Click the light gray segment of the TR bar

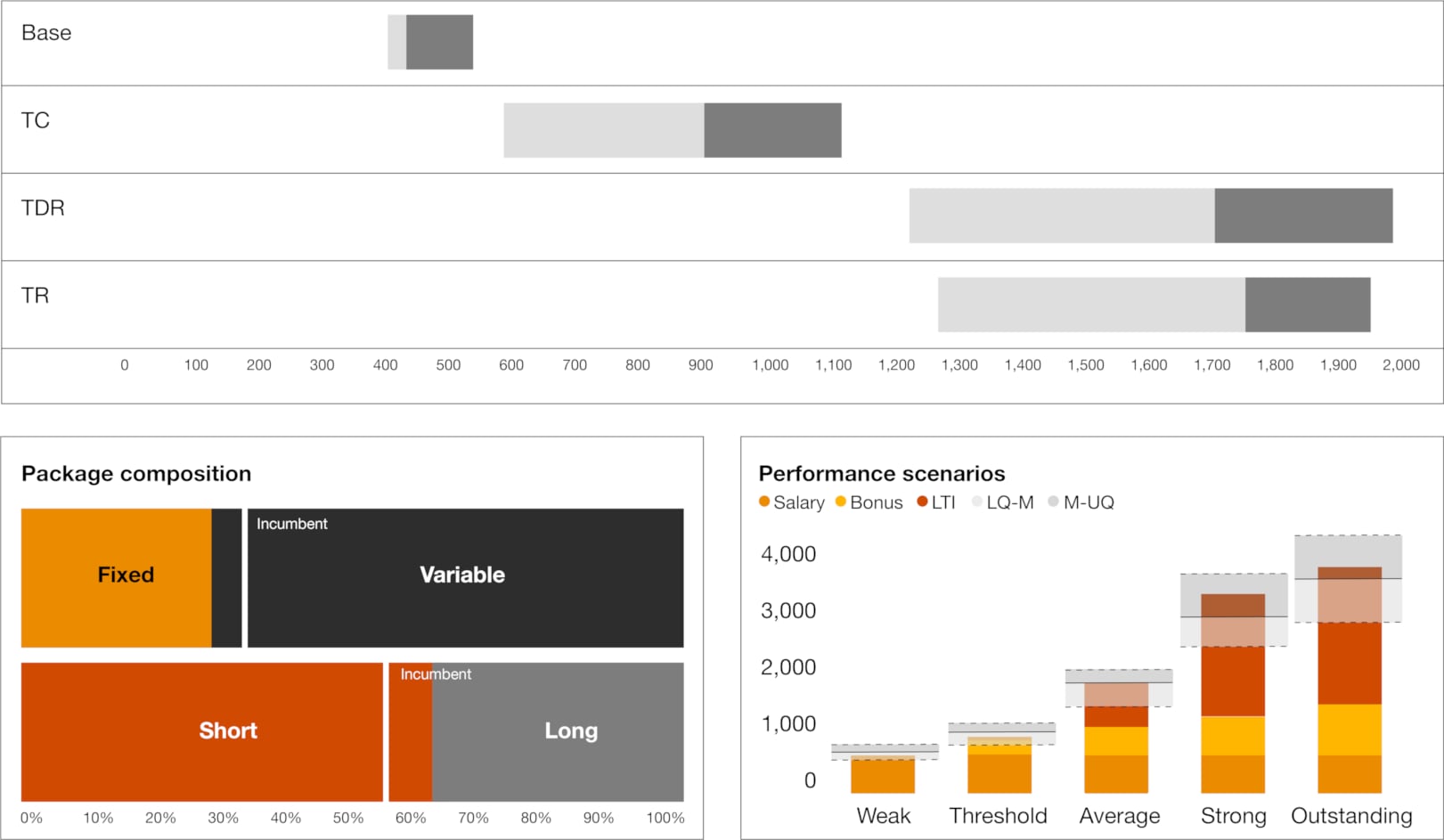pos(1091,305)
